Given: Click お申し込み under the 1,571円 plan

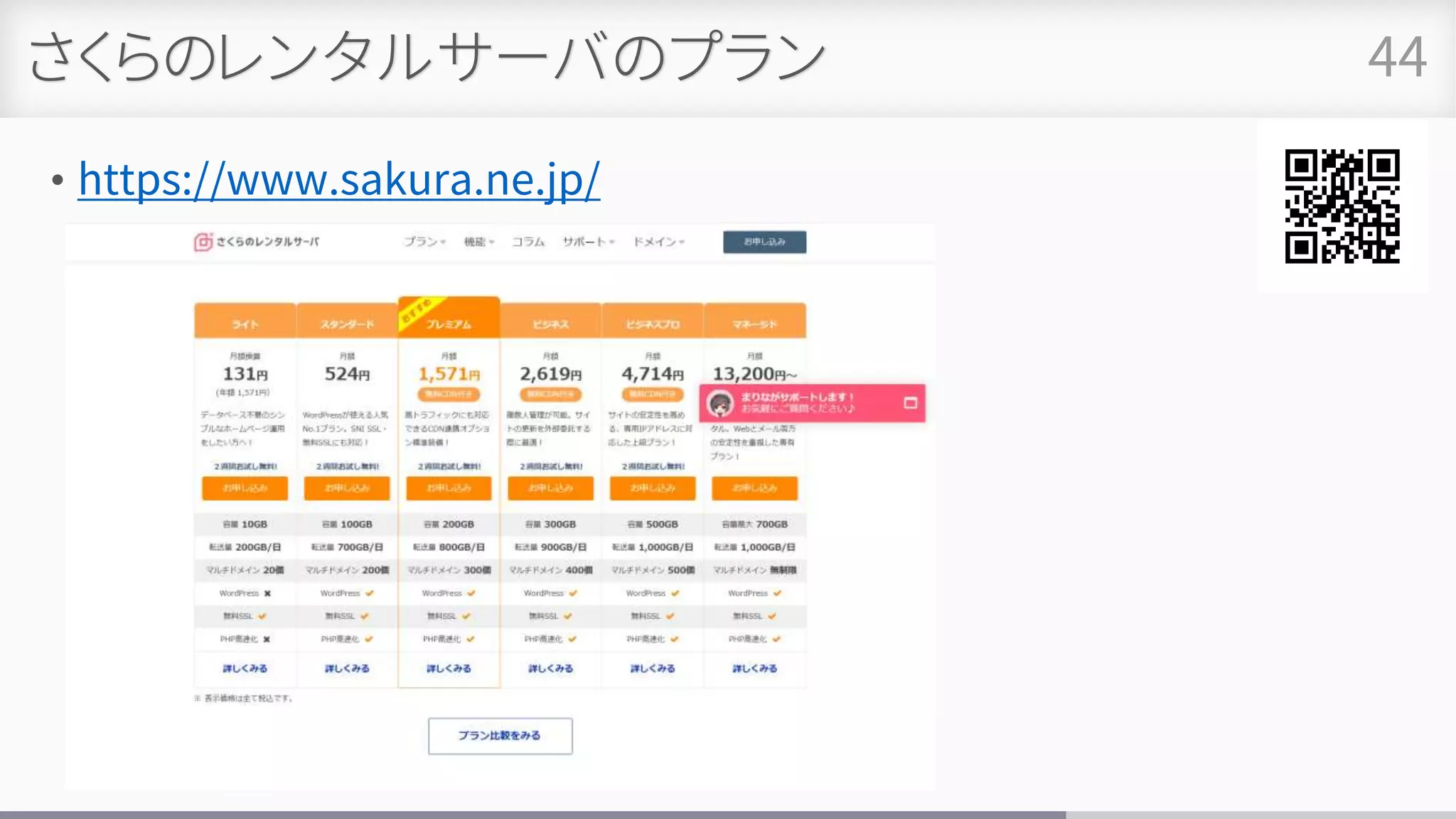Looking at the screenshot, I should [x=449, y=488].
